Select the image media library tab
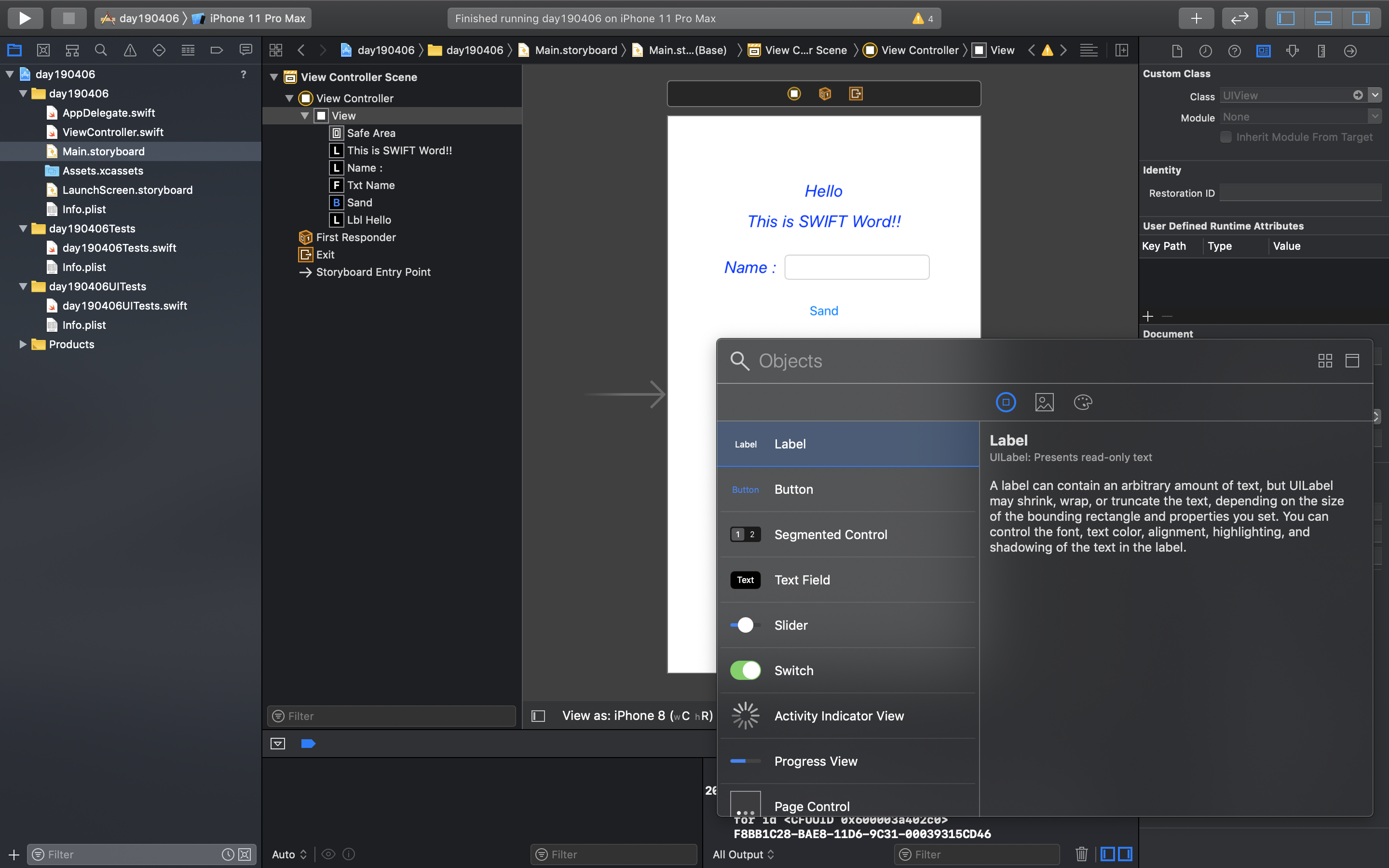 pyautogui.click(x=1044, y=403)
